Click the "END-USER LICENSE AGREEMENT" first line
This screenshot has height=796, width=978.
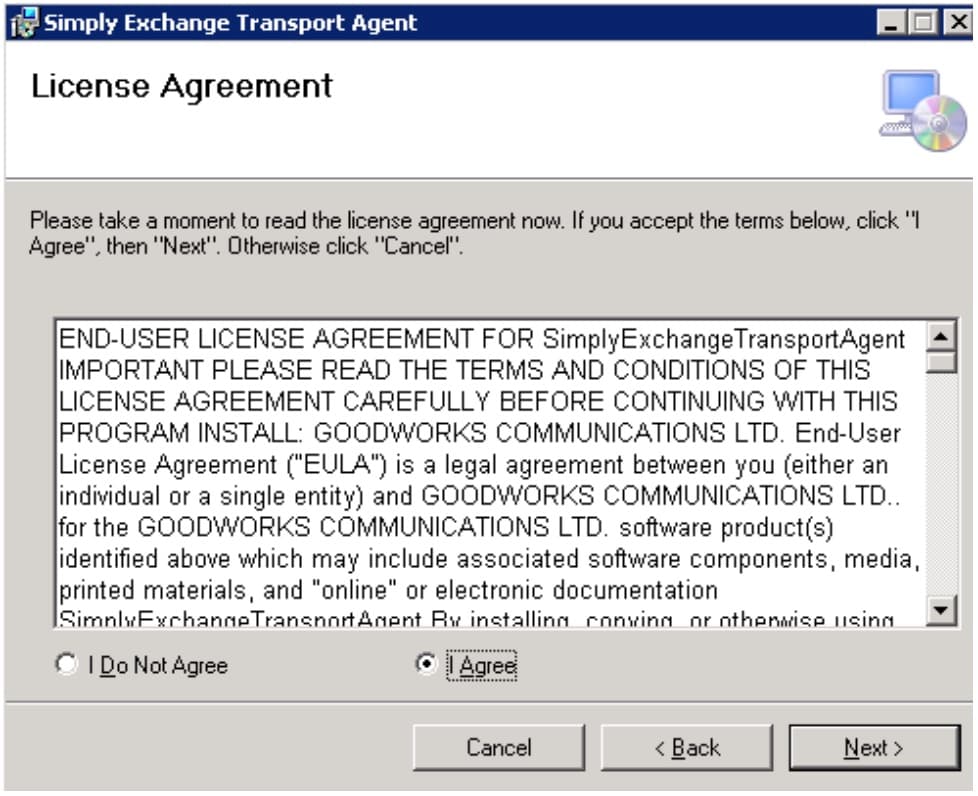pos(482,339)
